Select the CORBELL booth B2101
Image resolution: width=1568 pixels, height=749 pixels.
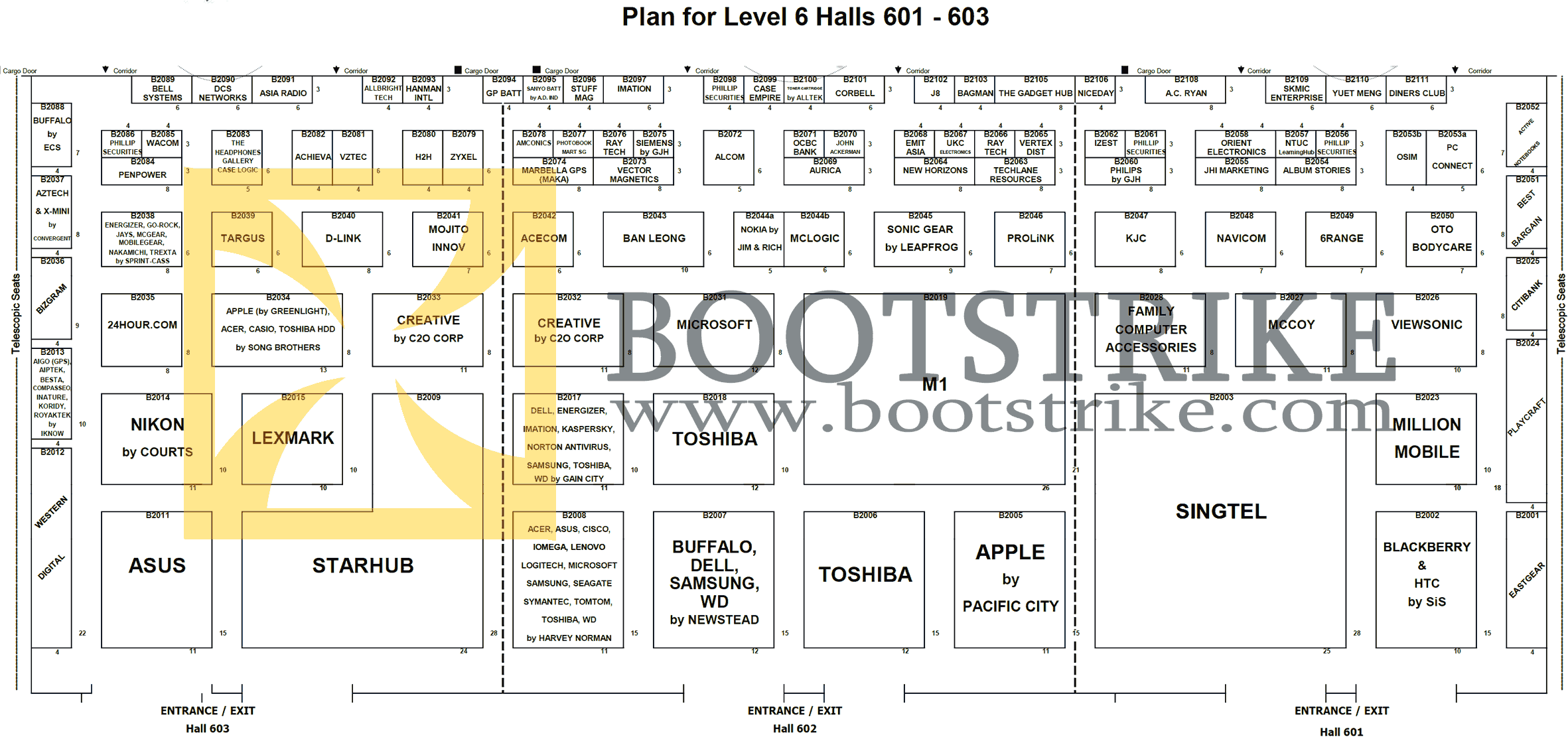(x=855, y=90)
